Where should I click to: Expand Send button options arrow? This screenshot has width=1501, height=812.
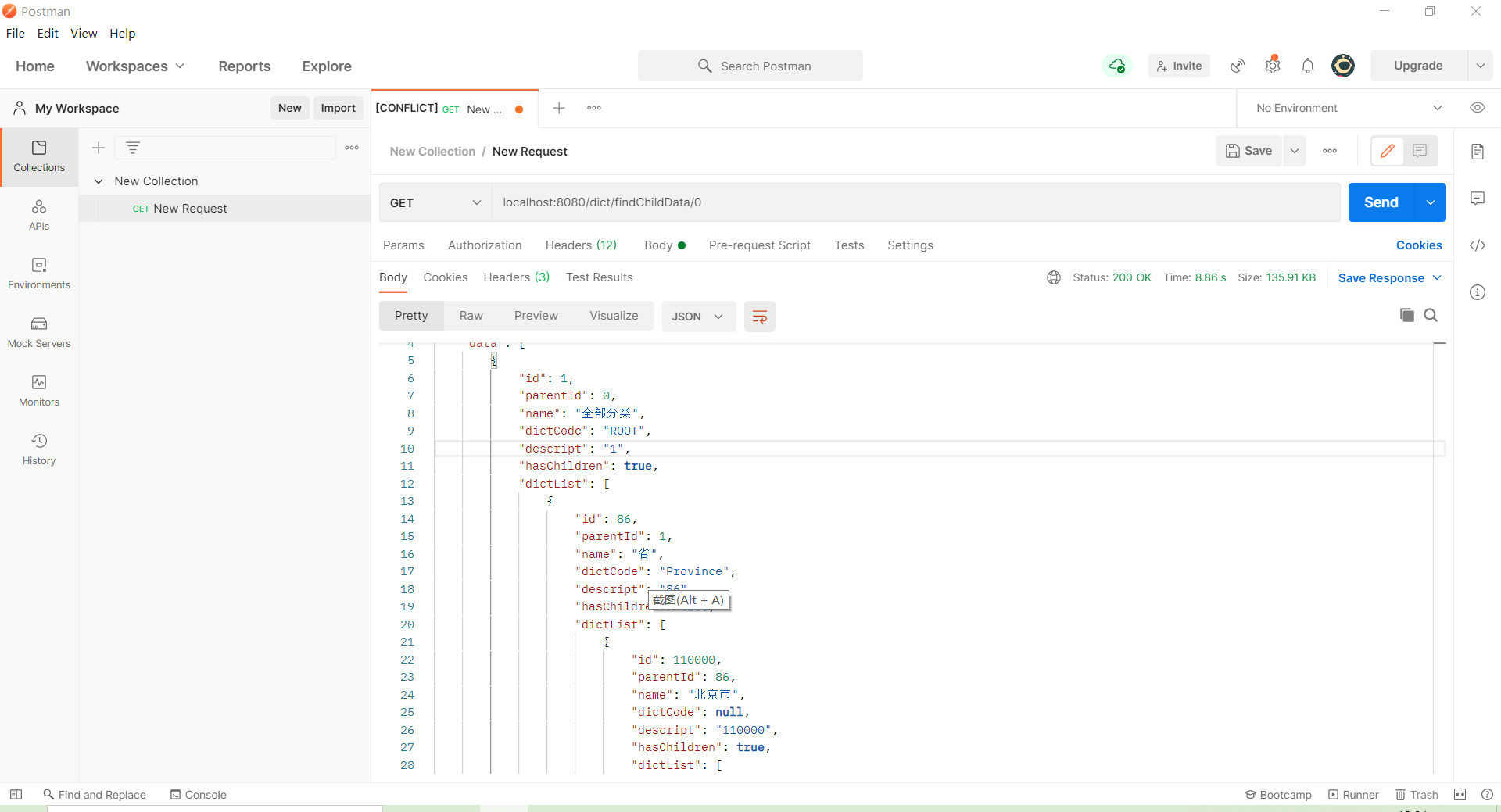pos(1431,202)
